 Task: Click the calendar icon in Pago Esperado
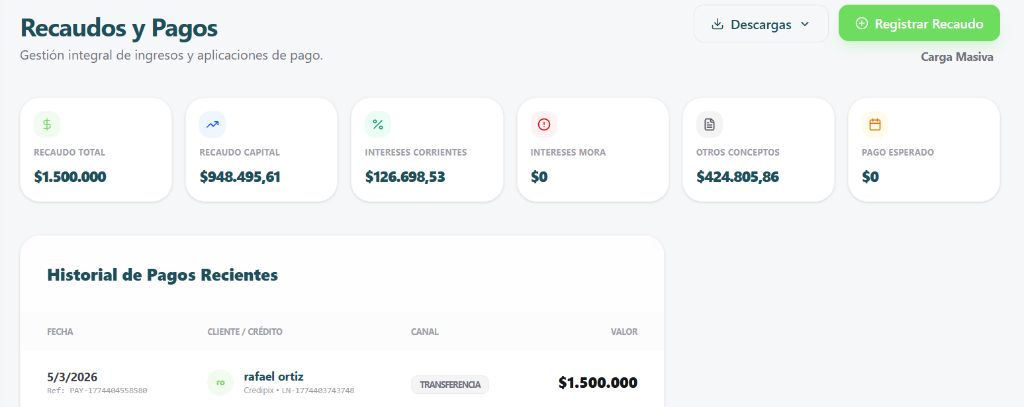(875, 124)
